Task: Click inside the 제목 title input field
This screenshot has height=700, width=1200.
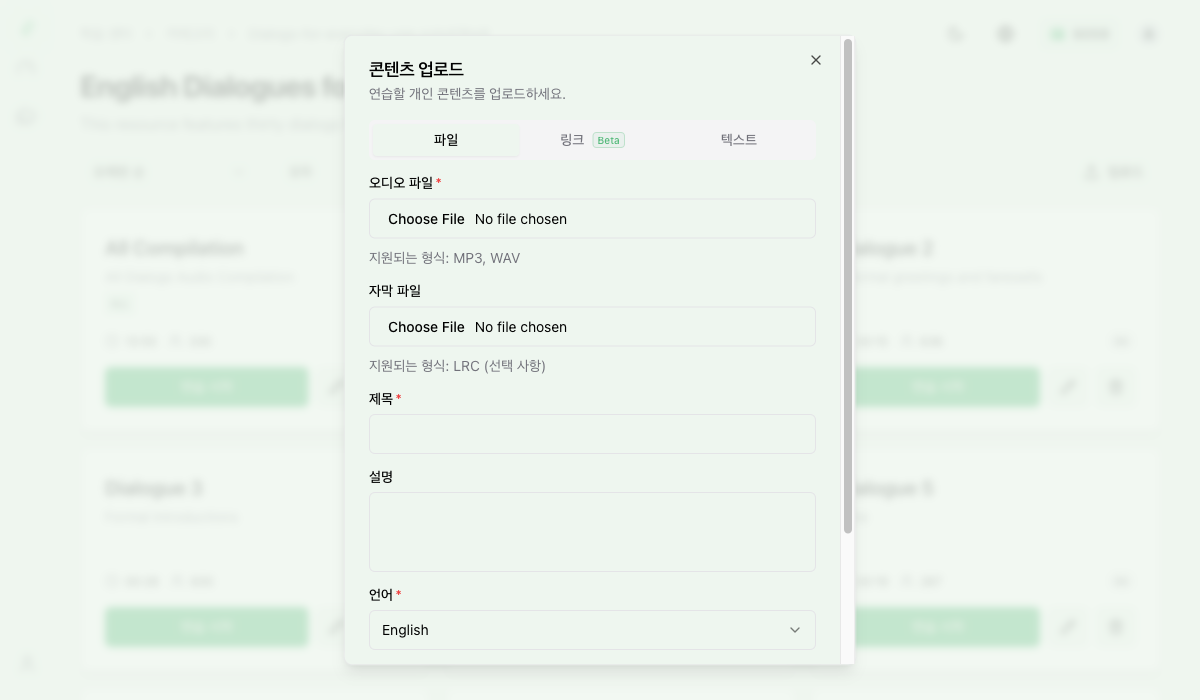Action: 592,434
